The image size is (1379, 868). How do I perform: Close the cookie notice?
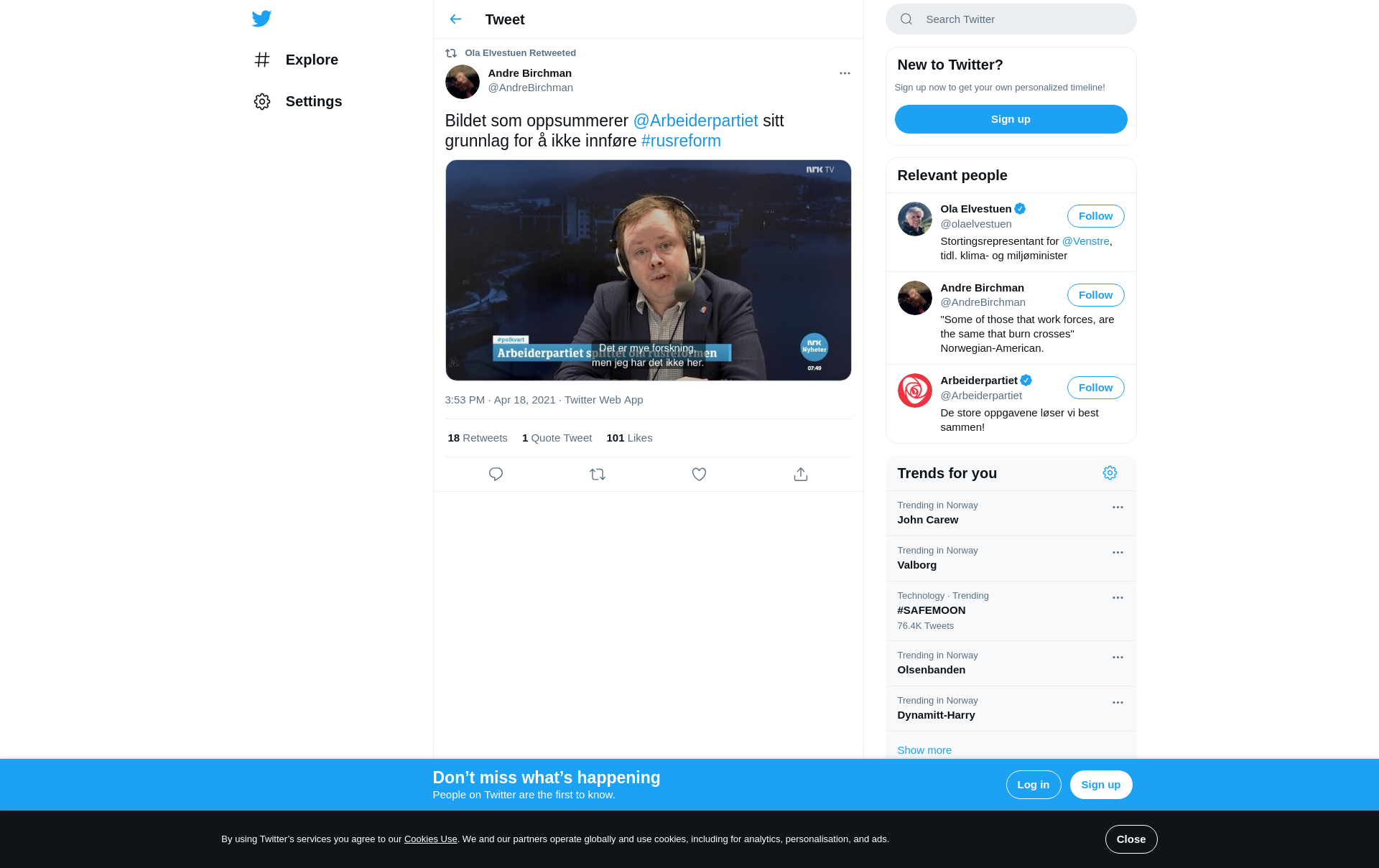1130,839
